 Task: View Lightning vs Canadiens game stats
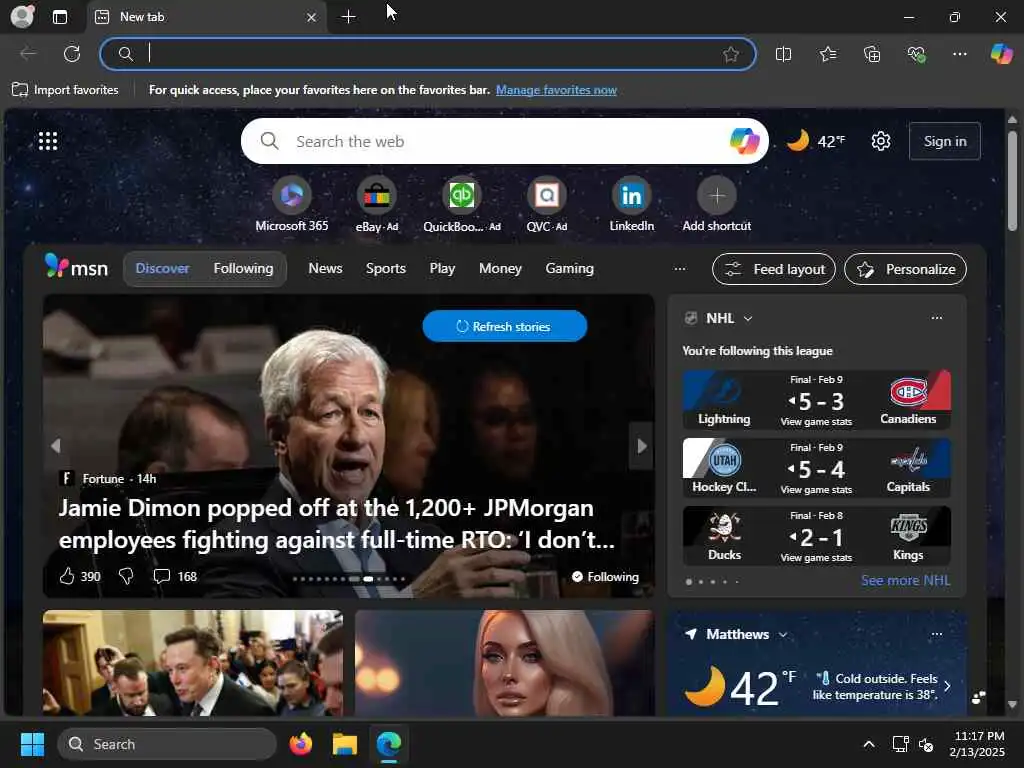(x=816, y=422)
